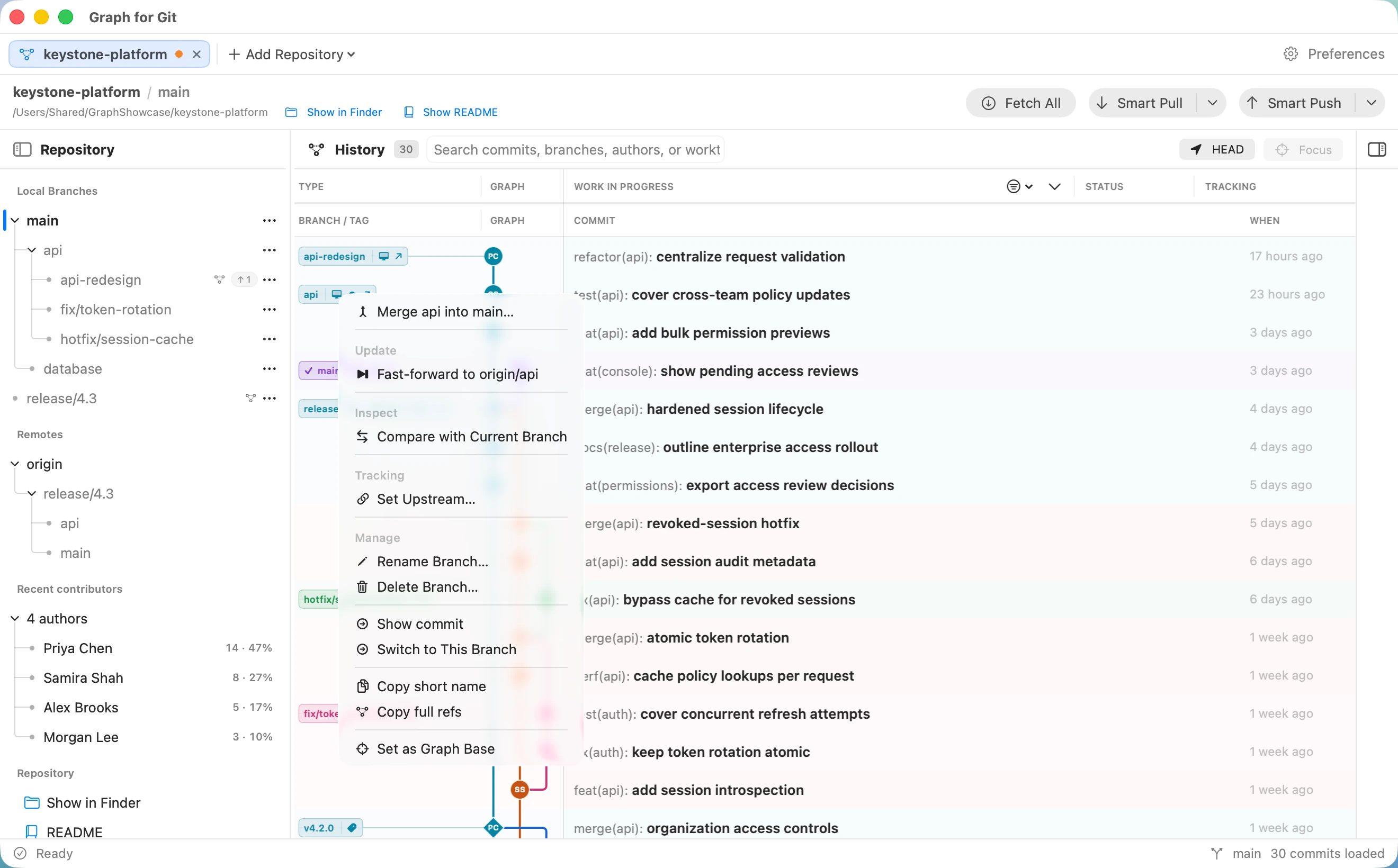Jump to HEAD commit
The image size is (1398, 868).
(x=1216, y=149)
